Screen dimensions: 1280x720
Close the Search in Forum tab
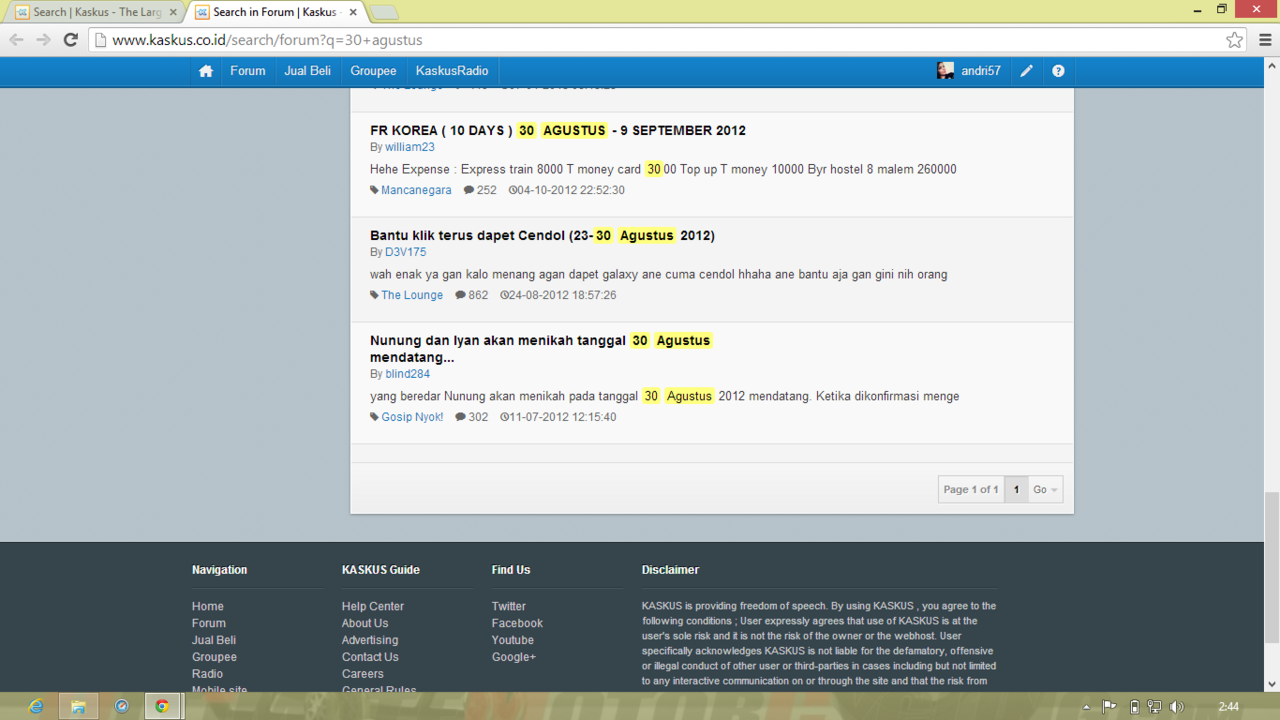pyautogui.click(x=353, y=12)
